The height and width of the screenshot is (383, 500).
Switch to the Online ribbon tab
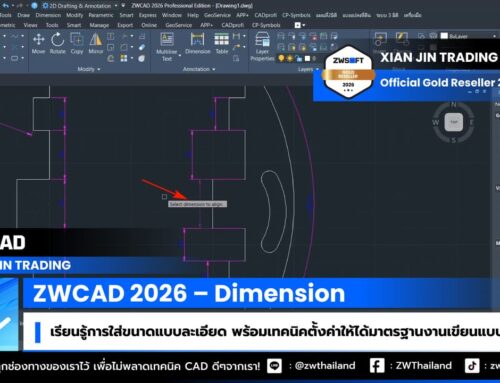click(x=149, y=25)
